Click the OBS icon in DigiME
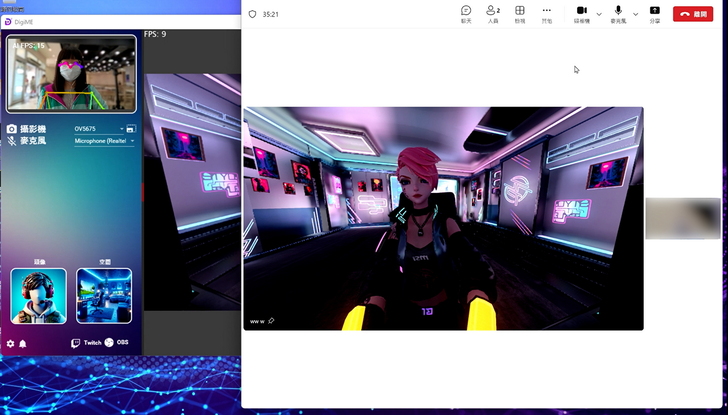Screen dimensions: 728x415 click(110, 343)
